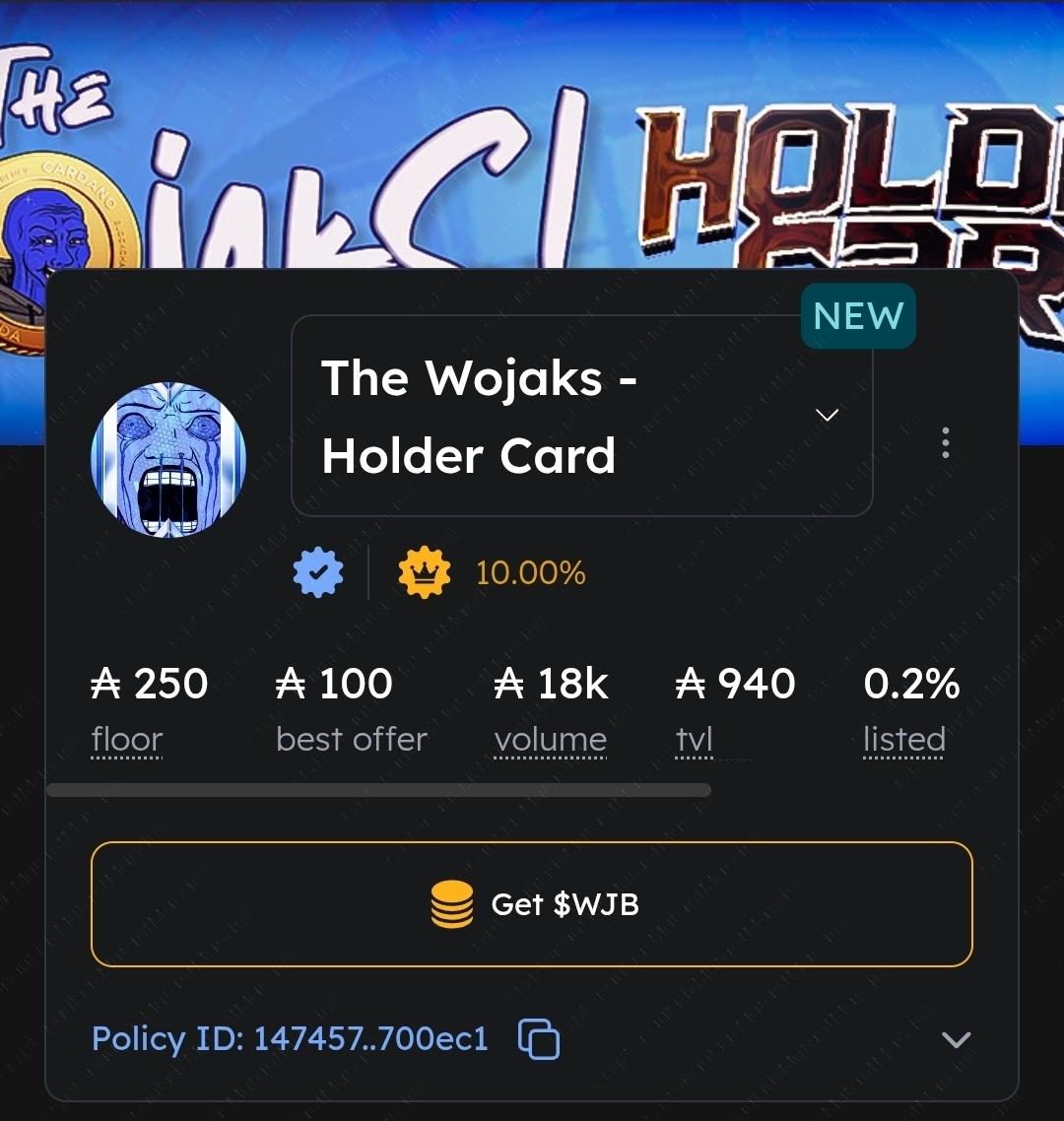Click the orange crown royalty badge
The height and width of the screenshot is (1121, 1064).
[x=425, y=572]
